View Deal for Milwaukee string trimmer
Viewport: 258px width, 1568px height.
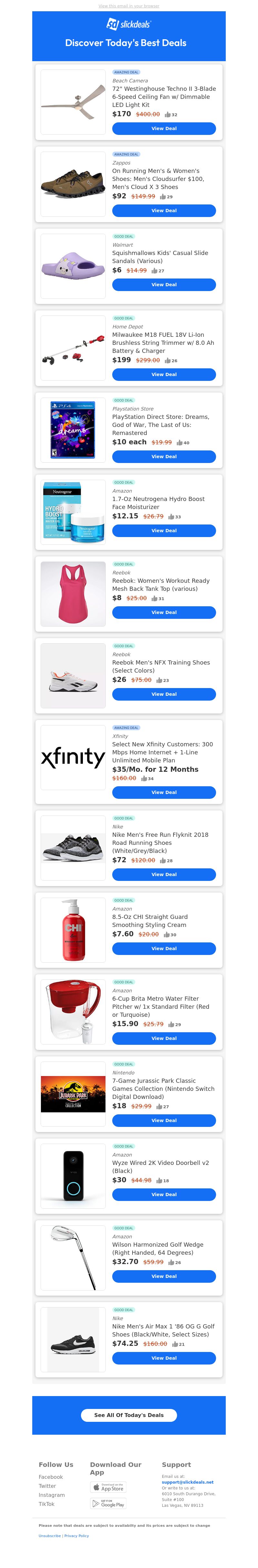164,374
